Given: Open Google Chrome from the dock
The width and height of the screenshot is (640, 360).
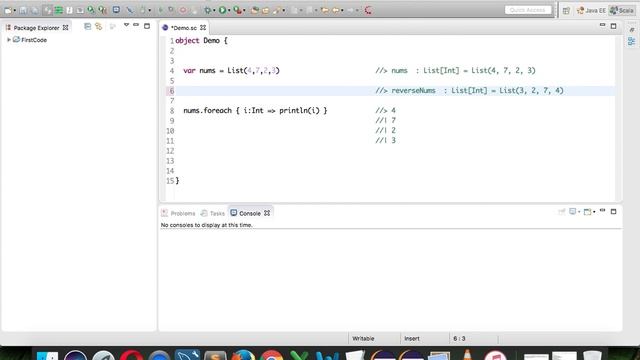Looking at the screenshot, I should coord(271,354).
